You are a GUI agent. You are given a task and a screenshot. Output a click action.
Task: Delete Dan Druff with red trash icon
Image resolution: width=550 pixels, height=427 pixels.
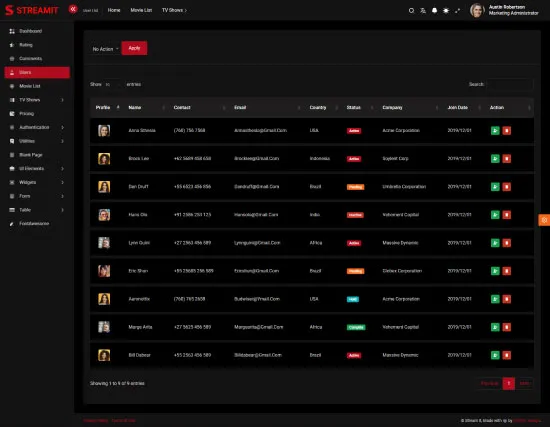[507, 187]
